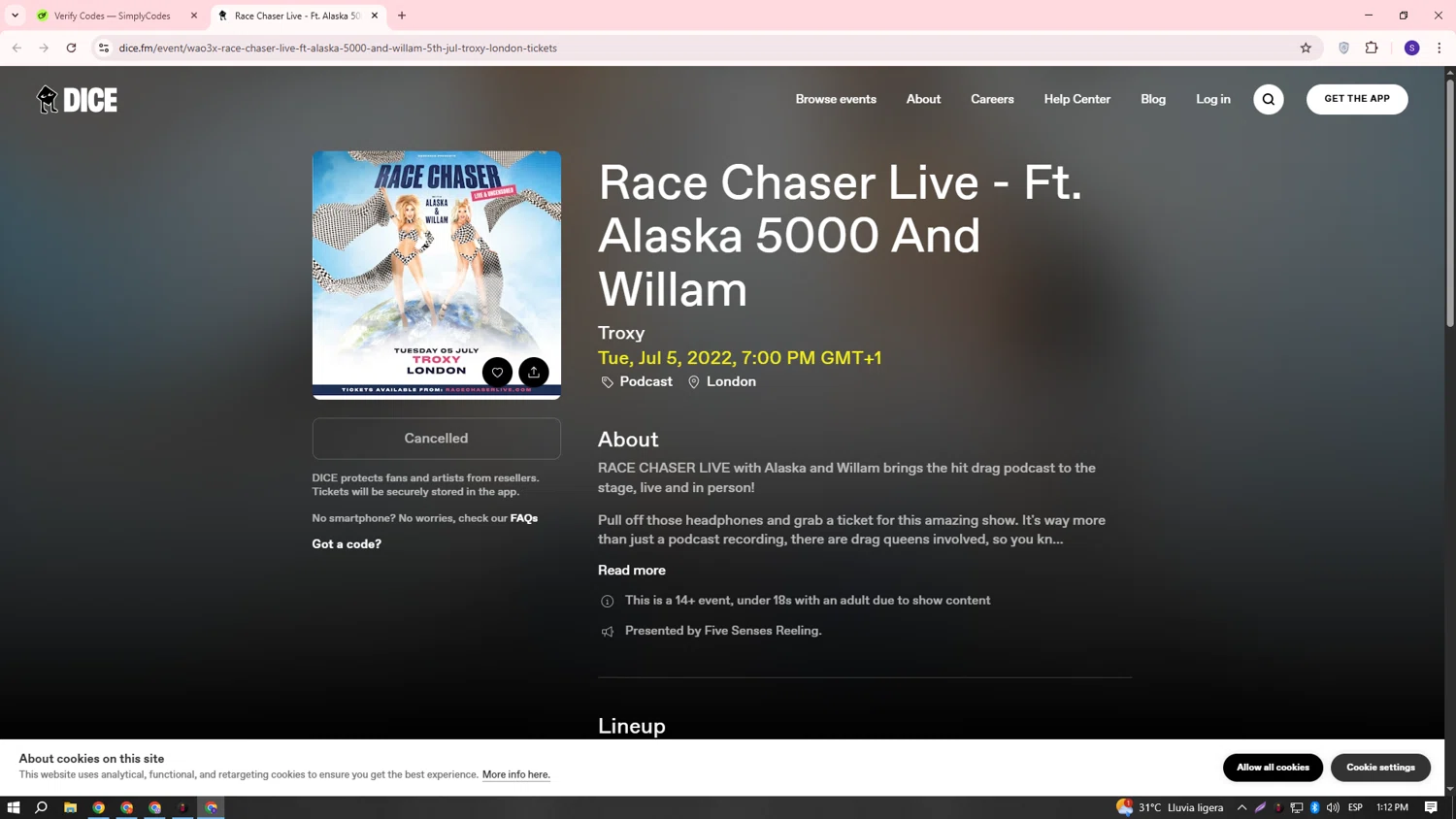Open the FAQs link
1456x819 pixels.
pyautogui.click(x=524, y=518)
